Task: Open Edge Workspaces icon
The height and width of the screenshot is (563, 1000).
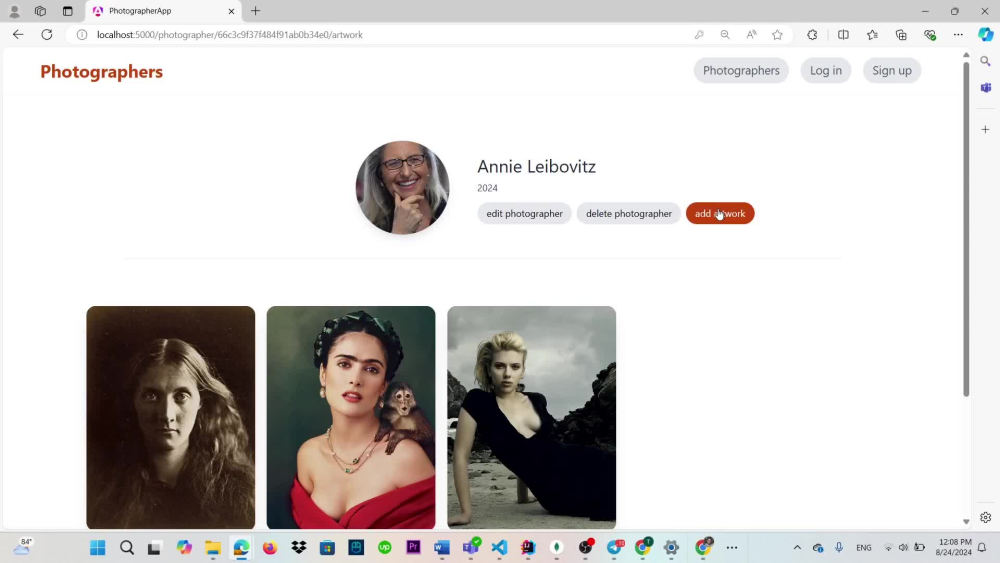Action: (40, 11)
